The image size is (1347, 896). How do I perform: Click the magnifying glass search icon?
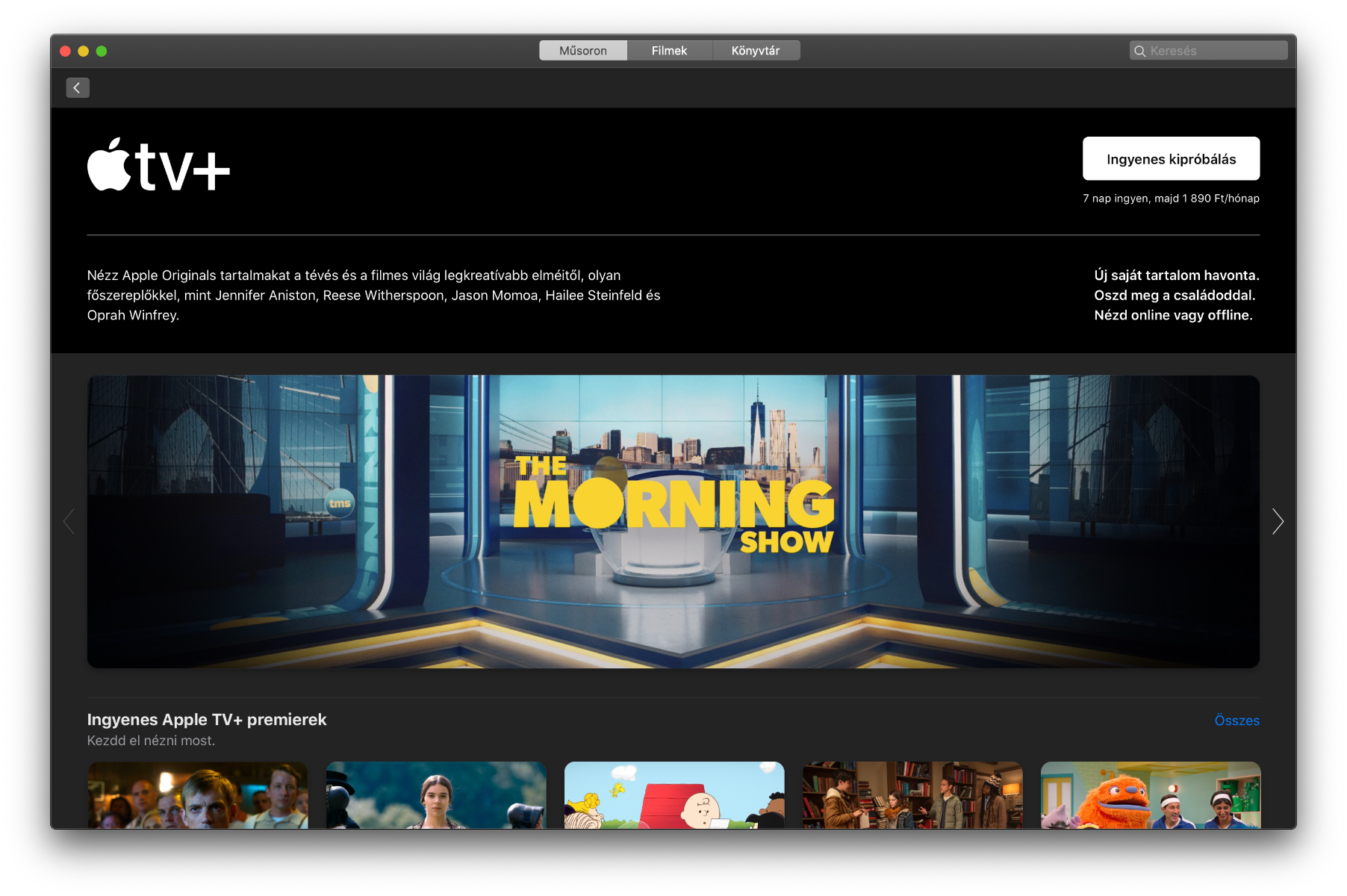tap(1139, 51)
